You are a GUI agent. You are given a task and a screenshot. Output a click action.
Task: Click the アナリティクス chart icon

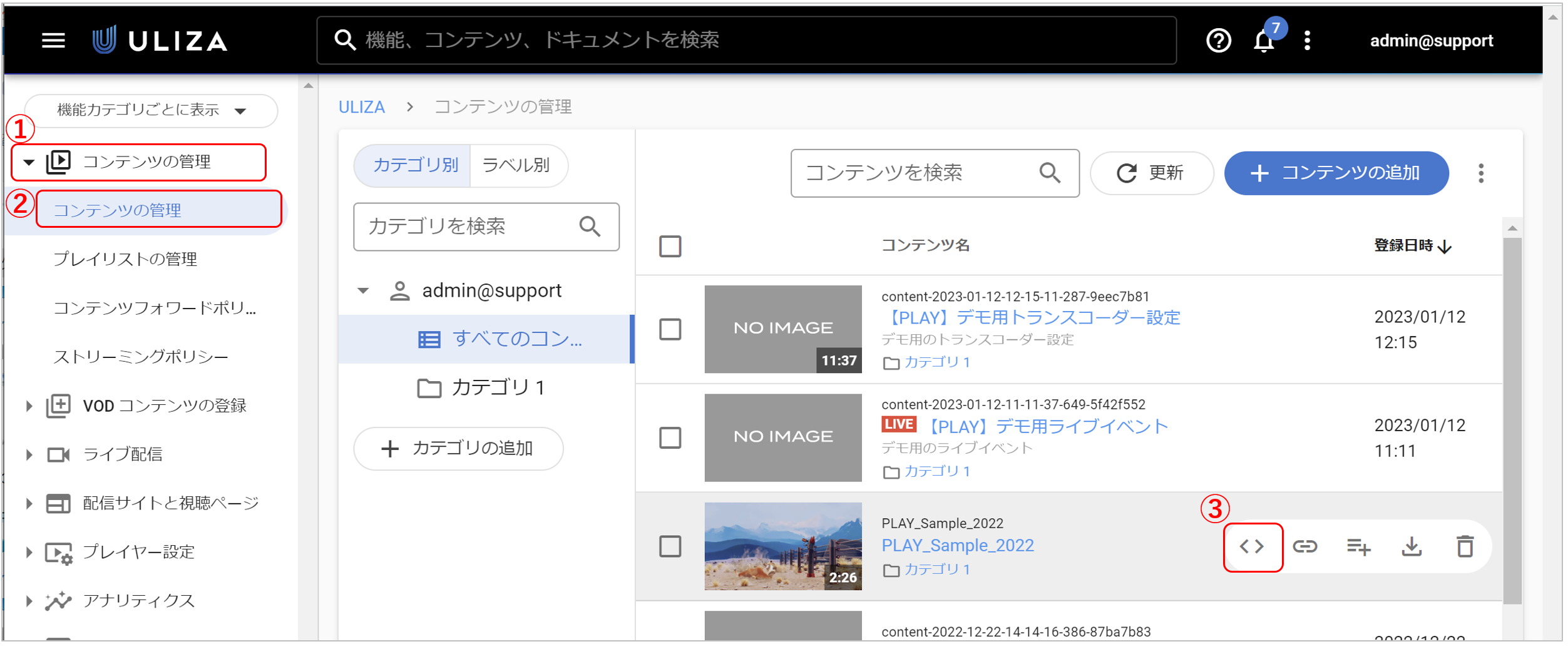(58, 601)
